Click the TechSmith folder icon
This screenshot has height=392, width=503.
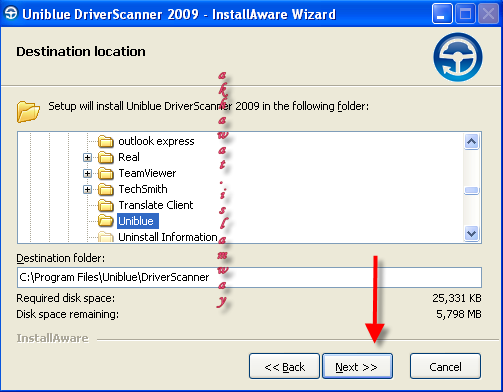[x=106, y=189]
